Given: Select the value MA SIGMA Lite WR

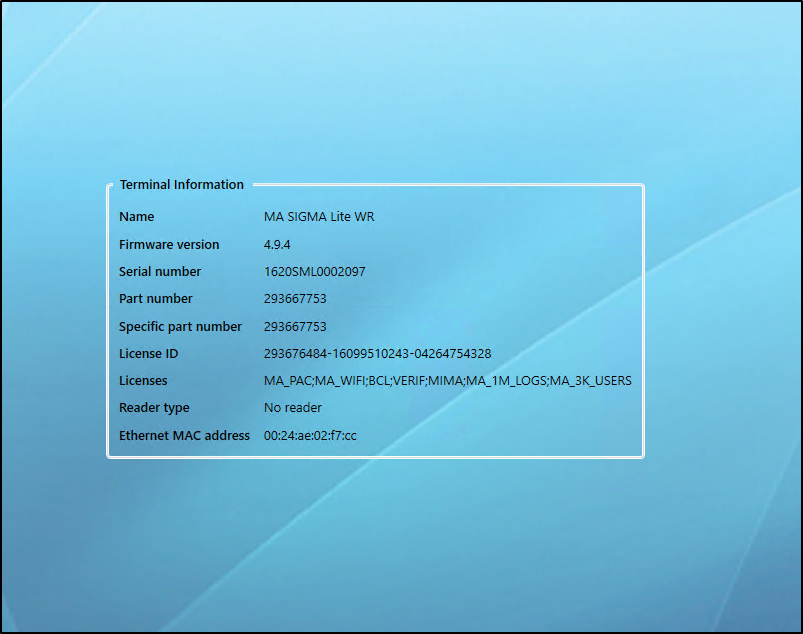Looking at the screenshot, I should (x=319, y=217).
